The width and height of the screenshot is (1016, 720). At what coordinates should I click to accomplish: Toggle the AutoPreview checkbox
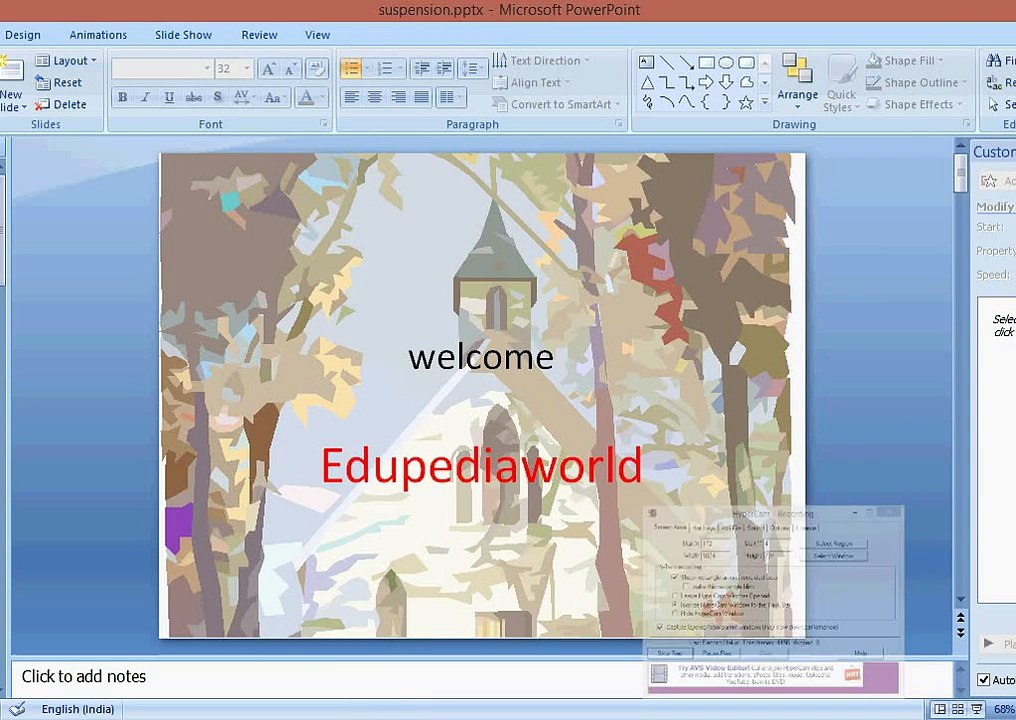click(x=984, y=680)
